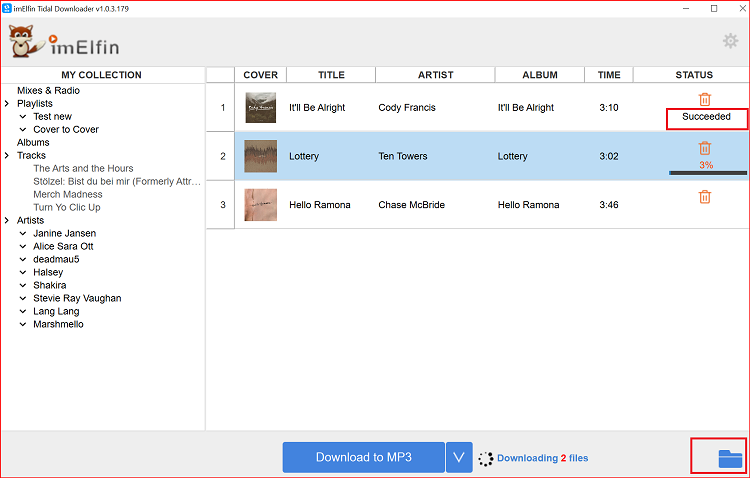Select the Stölzel: Bist du bei mir track
750x478 pixels.
tap(117, 181)
